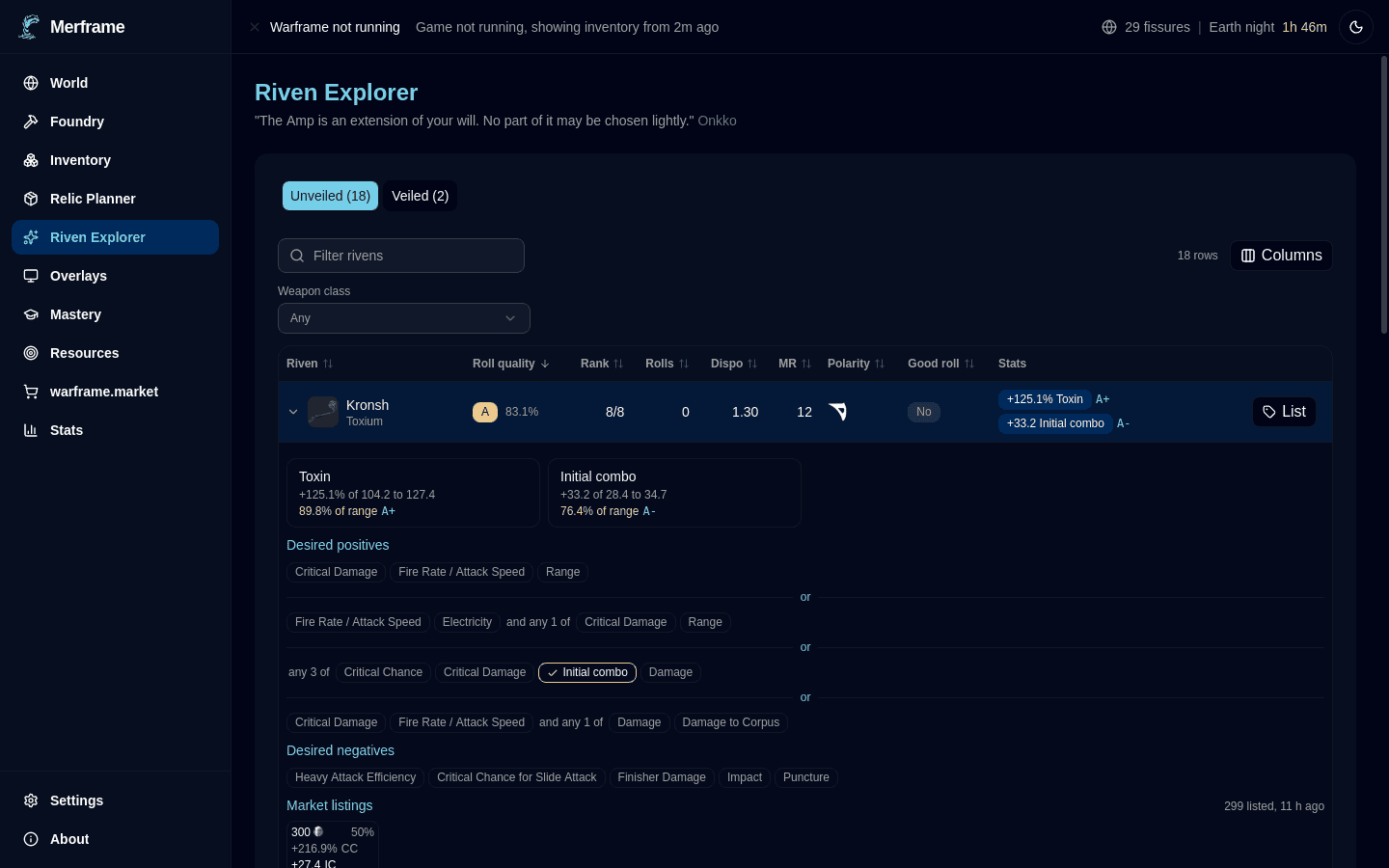Navigate to warframe.market section
This screenshot has height=868, width=1389.
(116, 392)
